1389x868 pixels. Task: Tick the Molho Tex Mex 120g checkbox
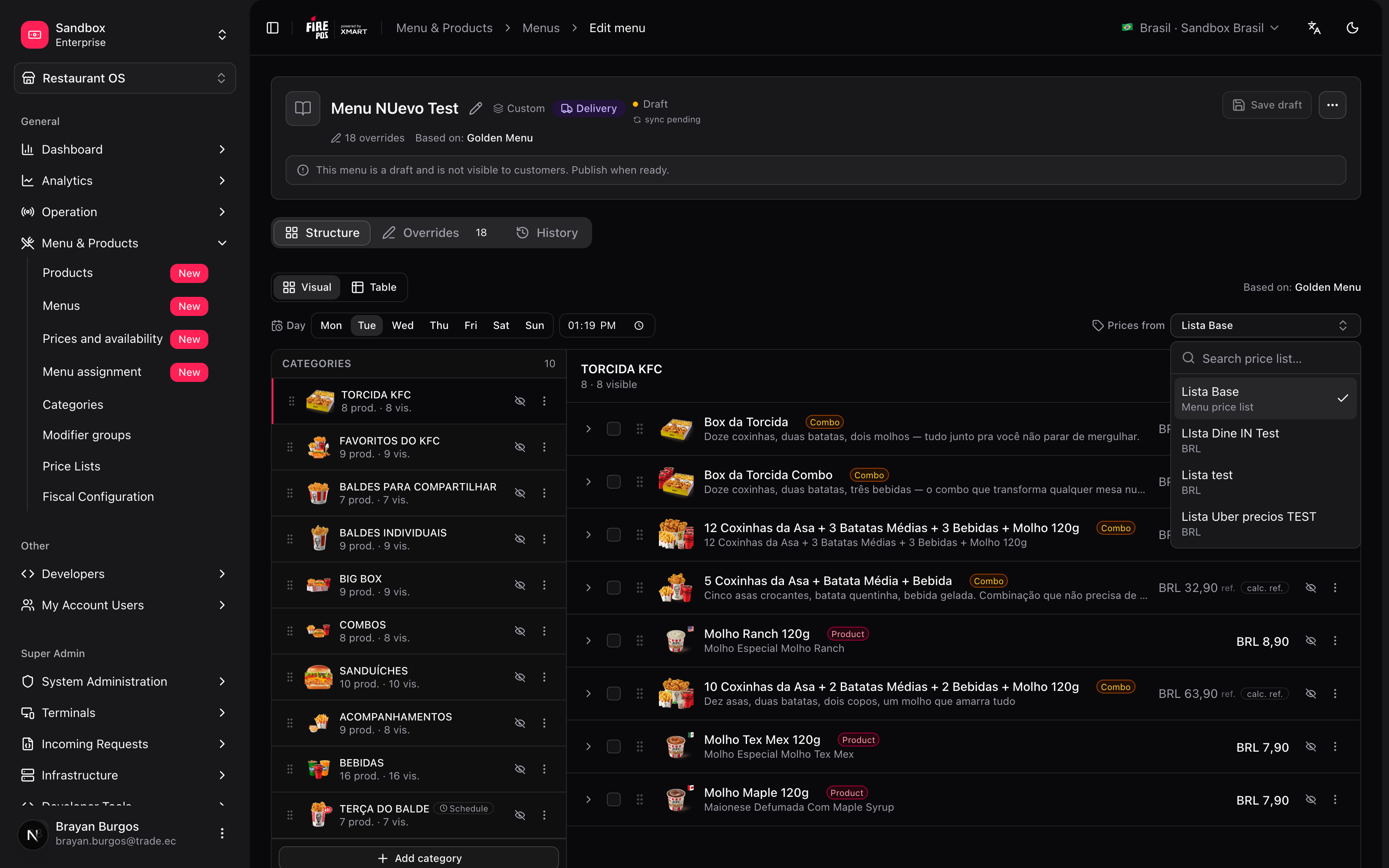click(614, 746)
